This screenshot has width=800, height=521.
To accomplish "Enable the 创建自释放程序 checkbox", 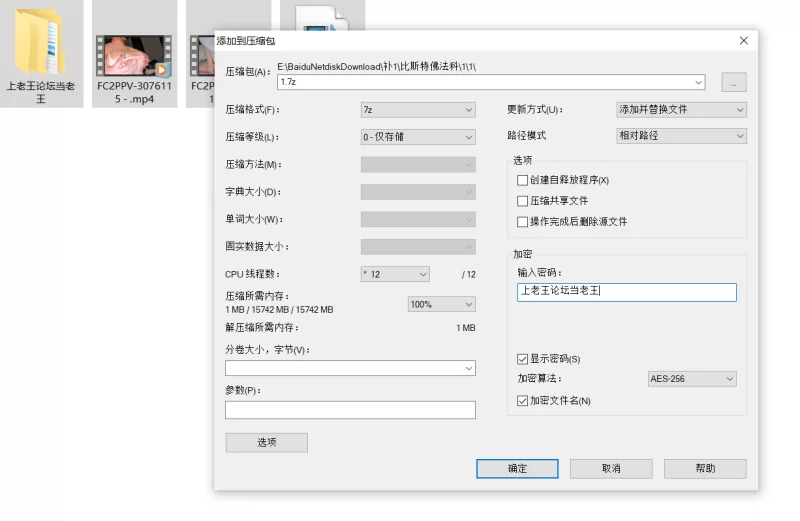I will [522, 180].
